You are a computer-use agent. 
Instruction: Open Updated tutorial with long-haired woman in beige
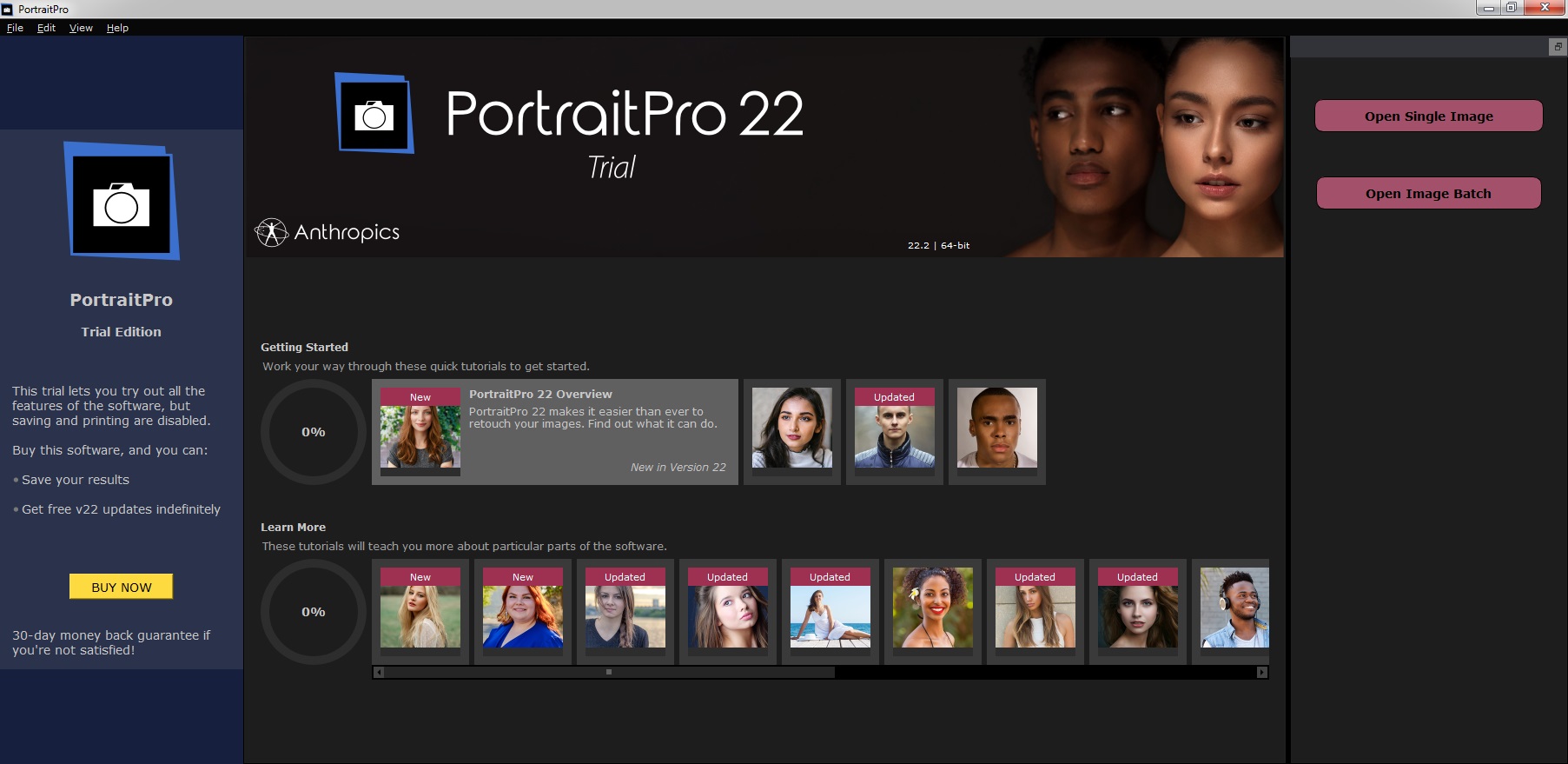pyautogui.click(x=1035, y=612)
